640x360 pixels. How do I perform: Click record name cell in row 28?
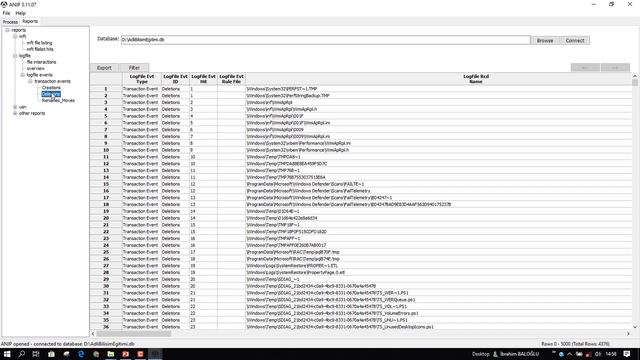(x=439, y=272)
